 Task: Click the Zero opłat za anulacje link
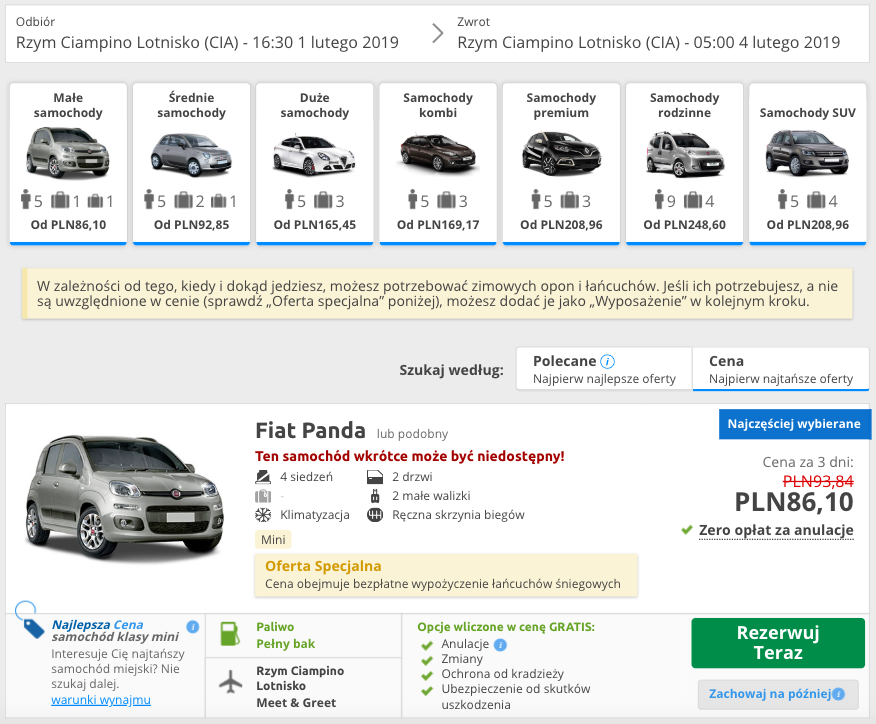point(776,530)
